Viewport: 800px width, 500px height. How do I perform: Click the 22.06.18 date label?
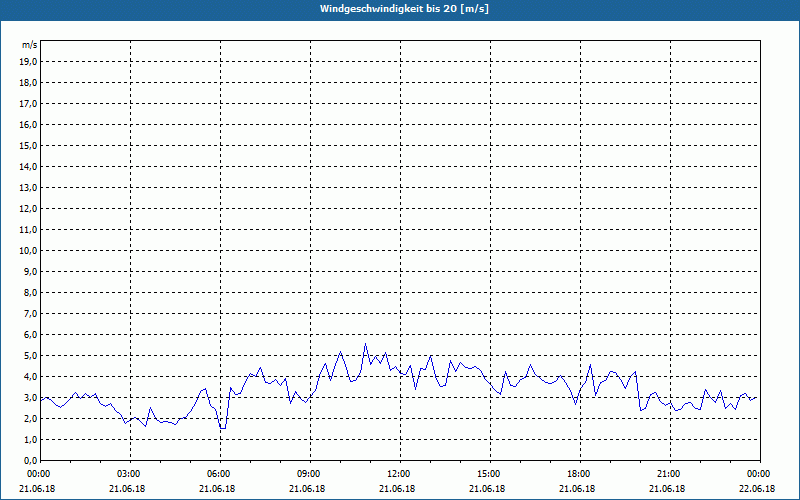[758, 488]
